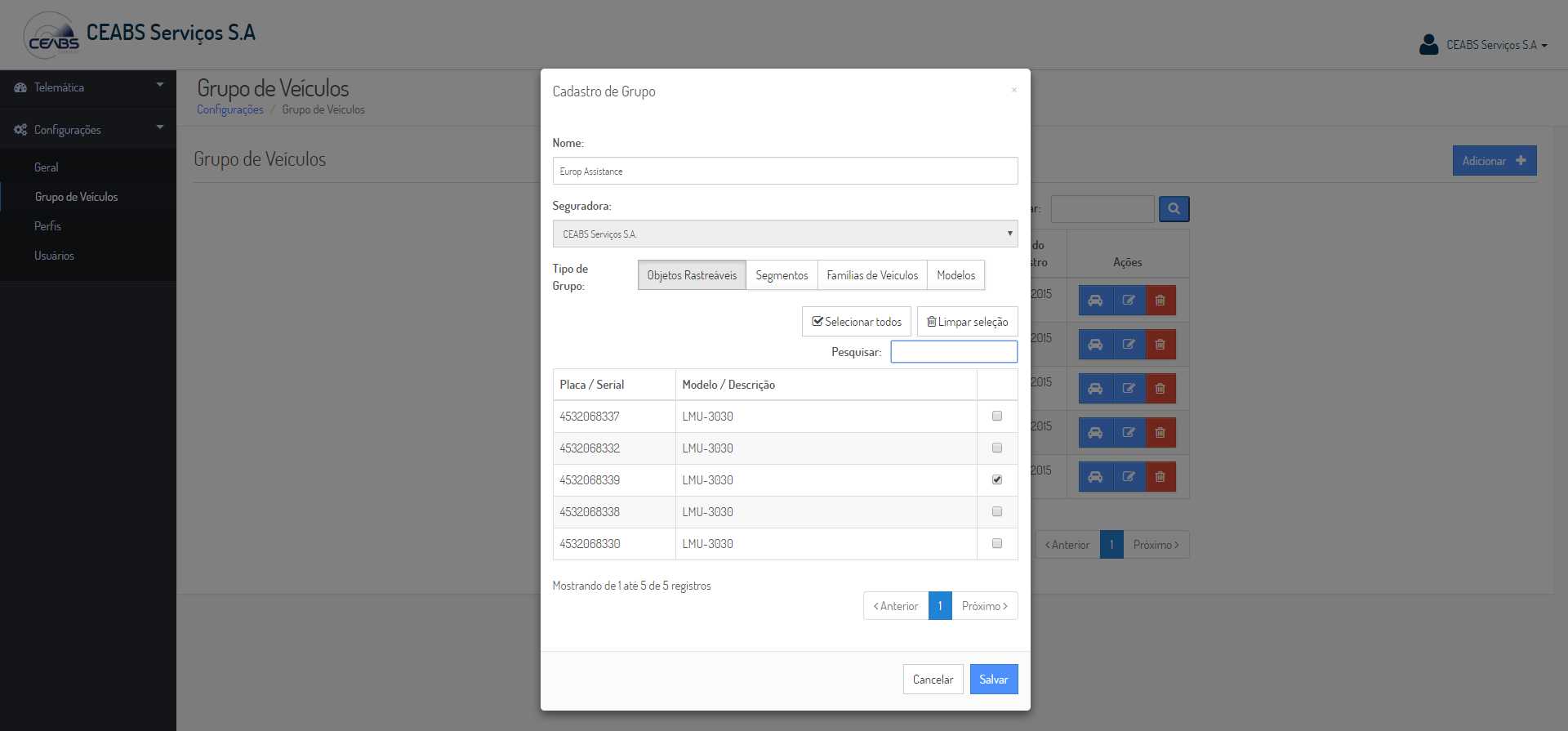
Task: Focus the search field in background page
Action: 1102,209
